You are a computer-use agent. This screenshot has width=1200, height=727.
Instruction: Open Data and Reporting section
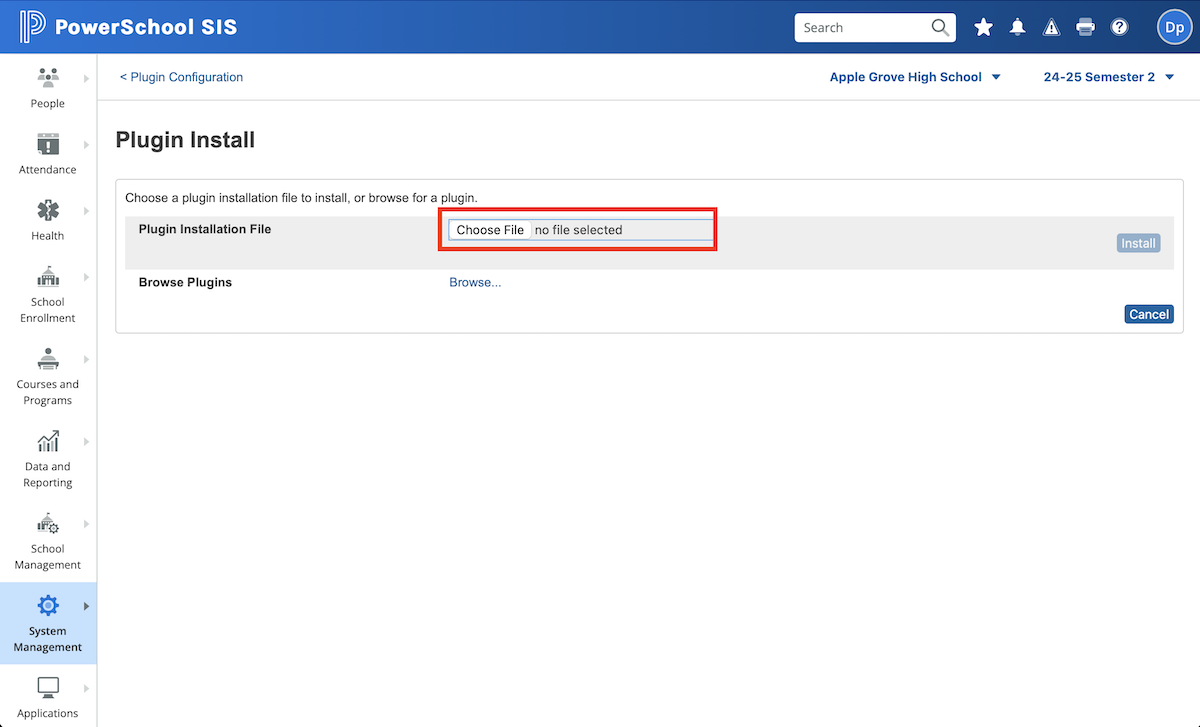47,458
